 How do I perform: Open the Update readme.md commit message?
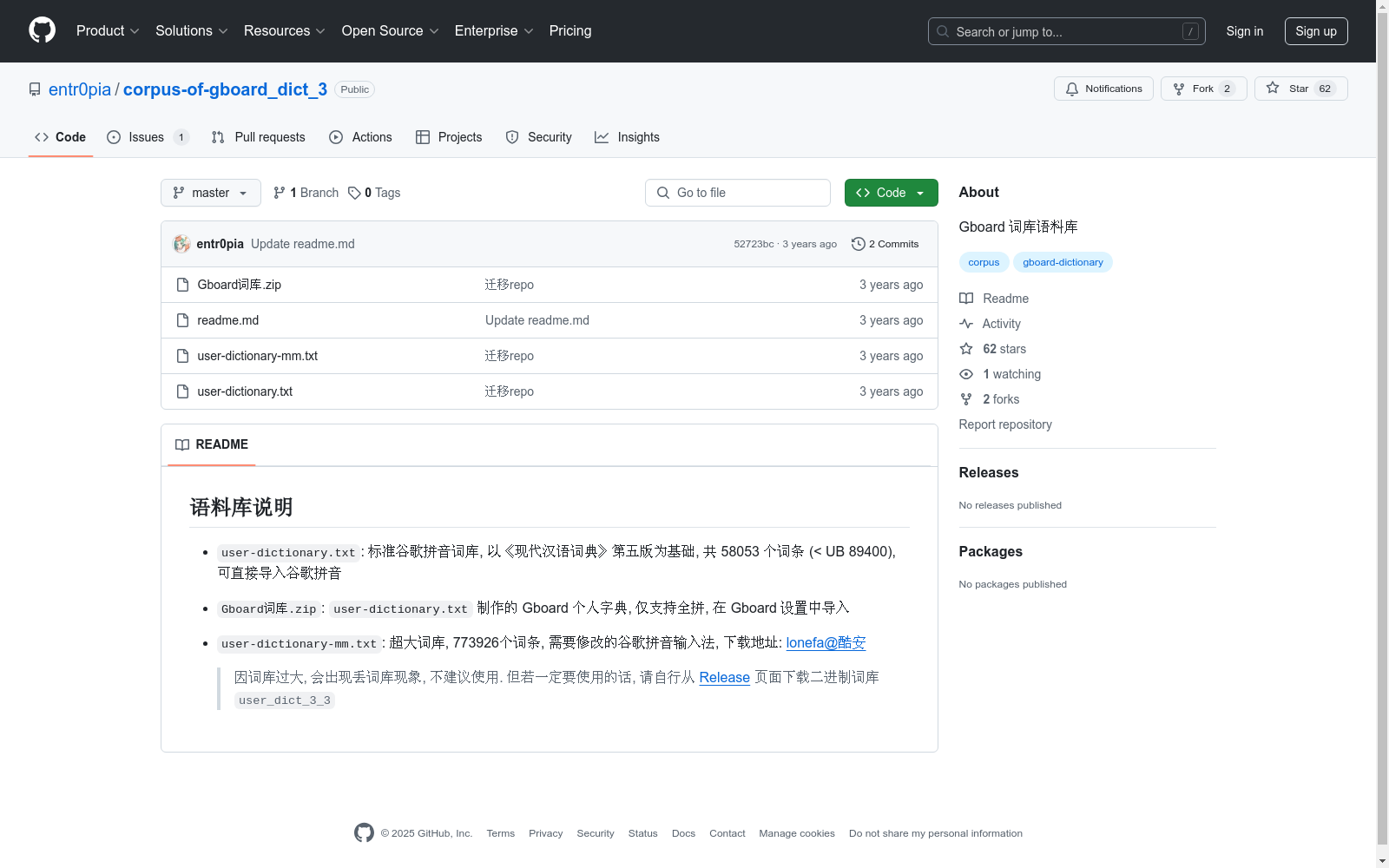coord(303,244)
